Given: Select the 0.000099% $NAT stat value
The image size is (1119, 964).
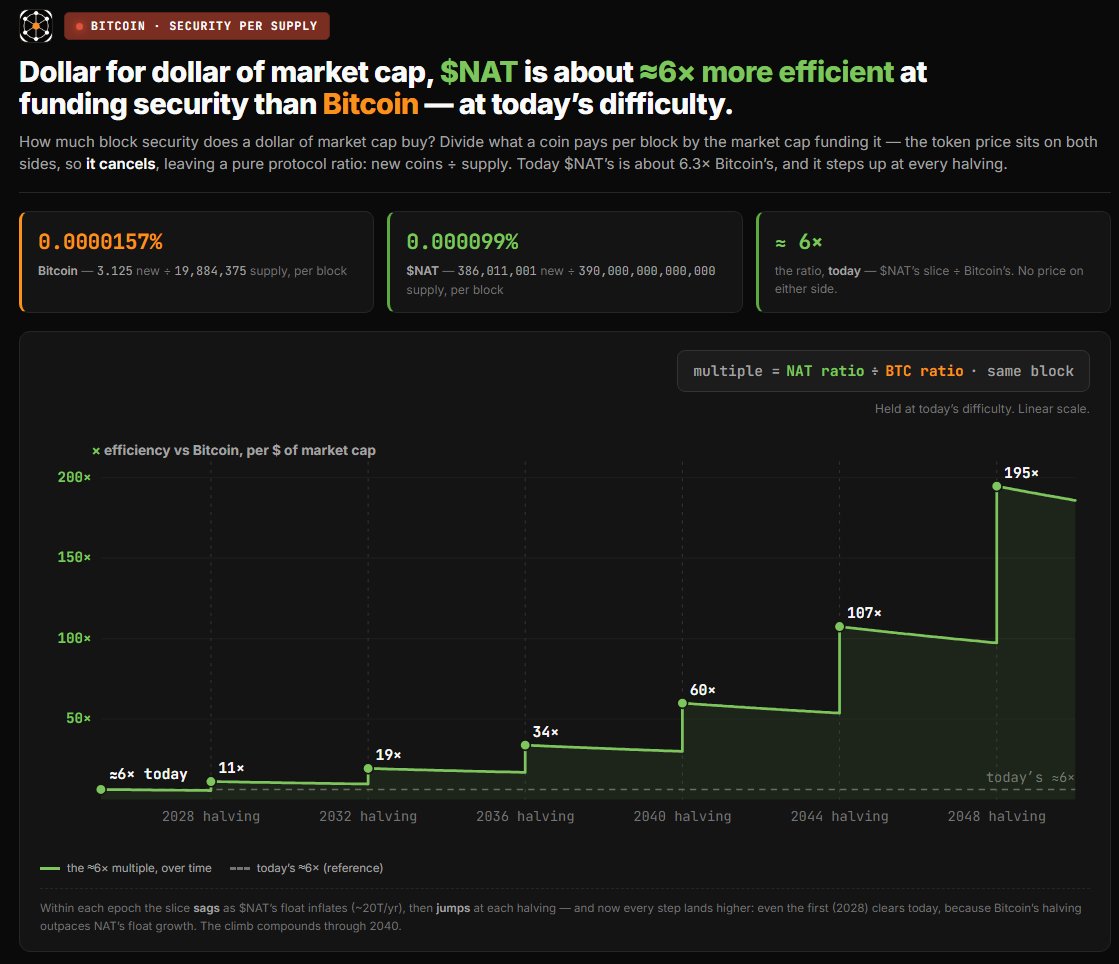Looking at the screenshot, I should (x=462, y=242).
